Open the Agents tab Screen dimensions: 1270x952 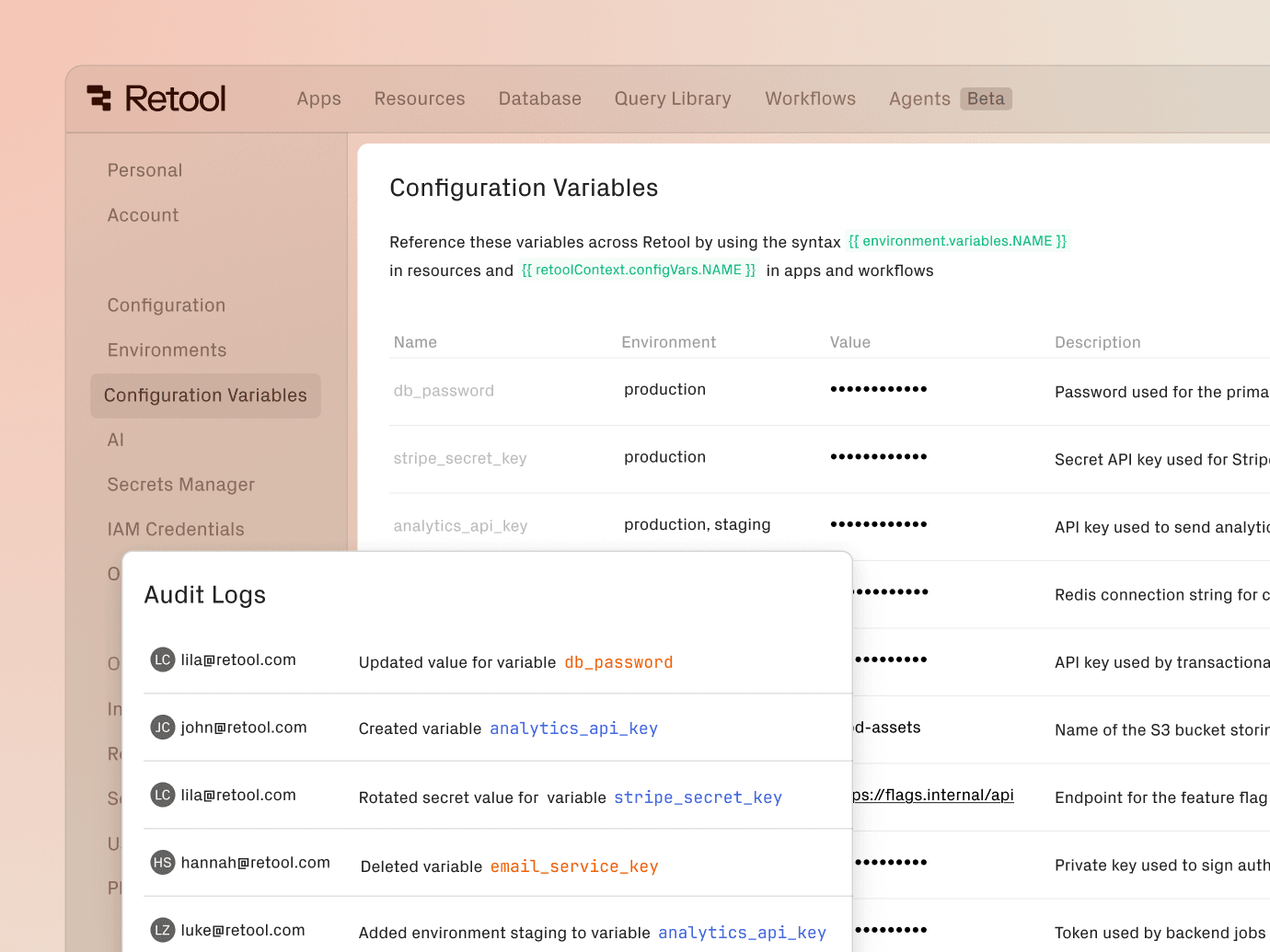[919, 98]
